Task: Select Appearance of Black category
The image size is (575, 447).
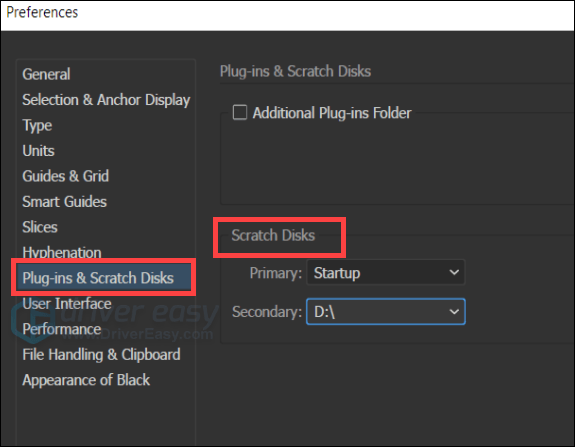Action: click(86, 380)
